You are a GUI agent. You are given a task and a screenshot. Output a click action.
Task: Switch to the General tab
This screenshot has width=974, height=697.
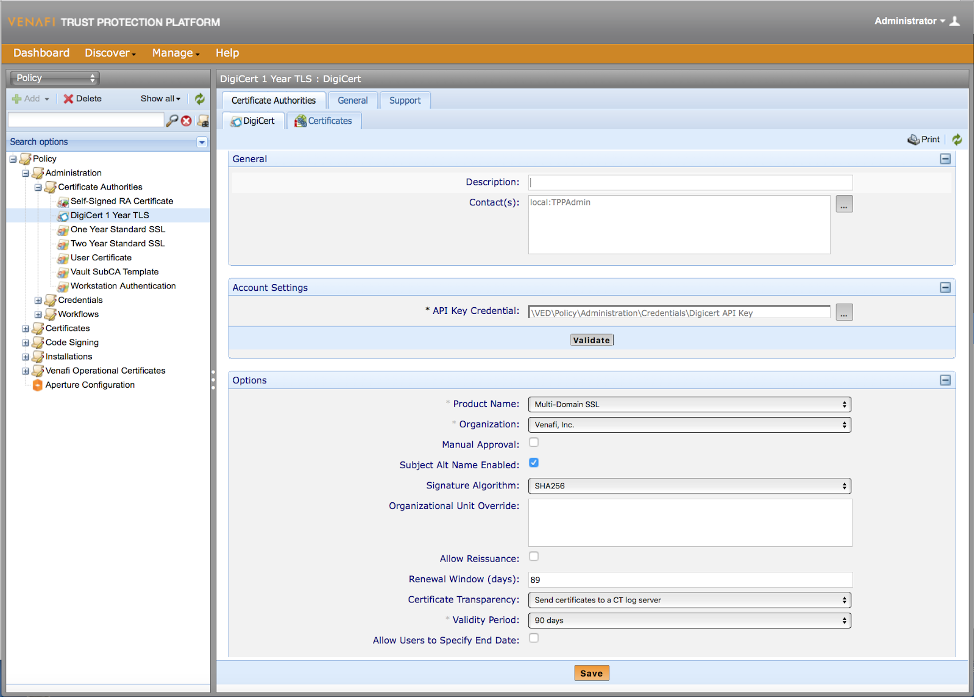(x=353, y=101)
